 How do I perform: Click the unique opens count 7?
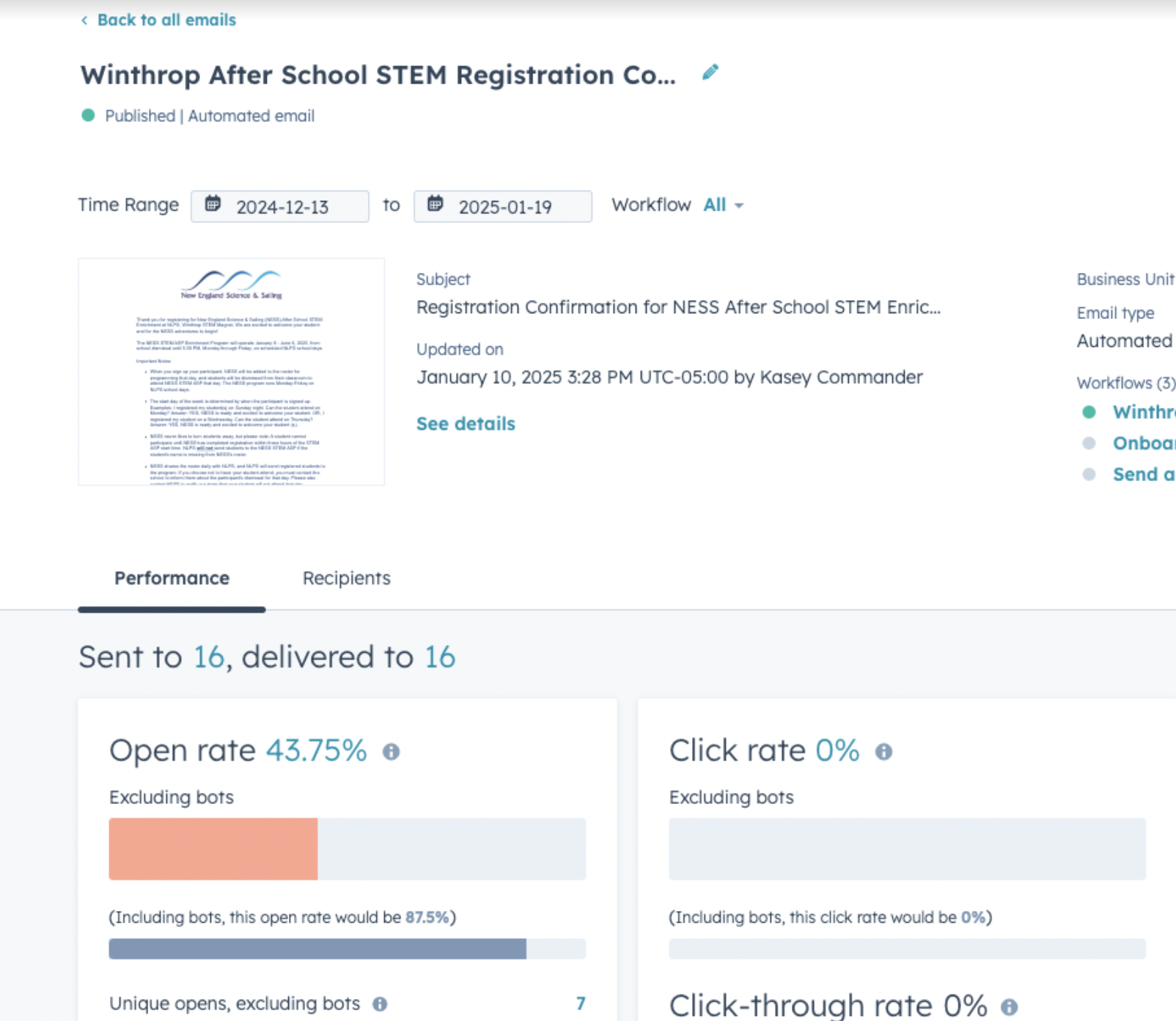click(581, 1003)
